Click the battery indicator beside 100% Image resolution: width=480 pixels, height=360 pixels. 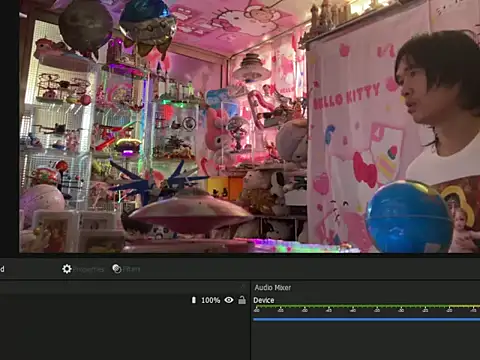[x=194, y=300]
